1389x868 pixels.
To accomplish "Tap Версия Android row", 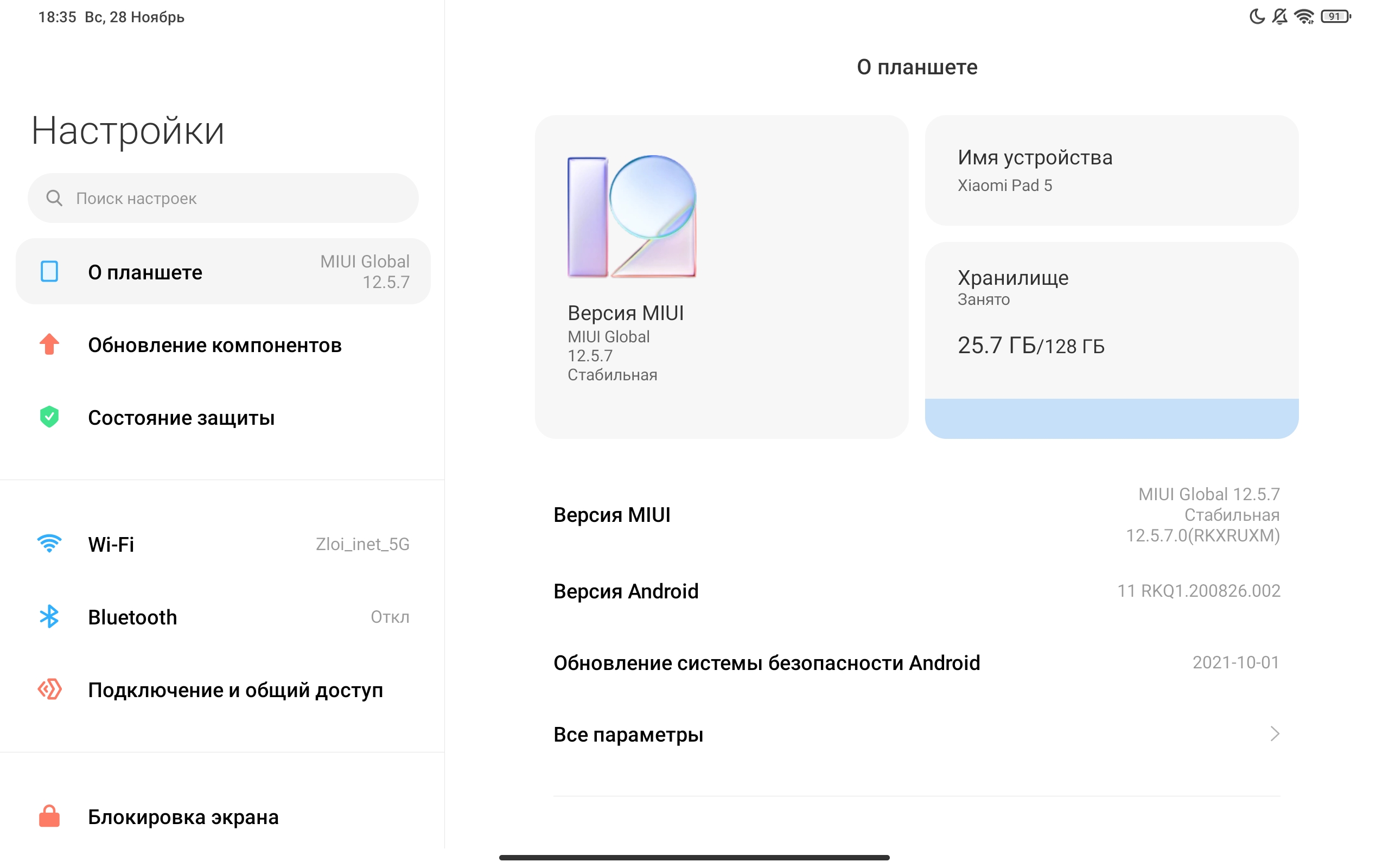I will (x=916, y=591).
